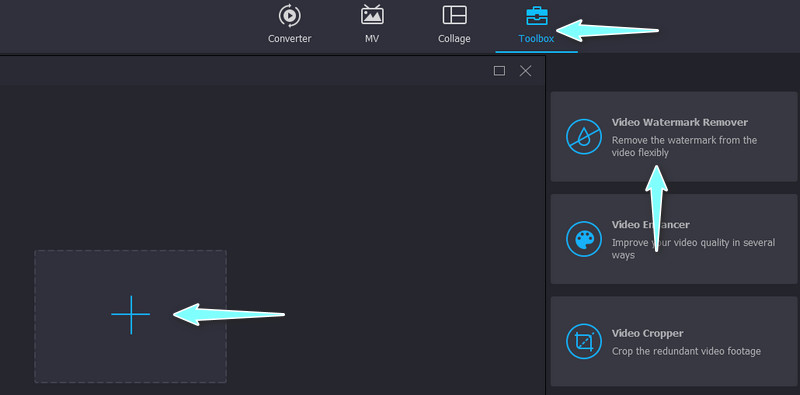This screenshot has height=395, width=800.
Task: Click the watermark droplet icon
Action: coord(584,137)
